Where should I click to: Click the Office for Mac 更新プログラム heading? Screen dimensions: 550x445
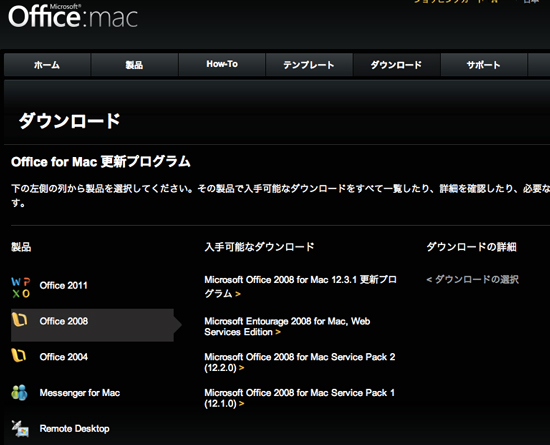coord(101,162)
